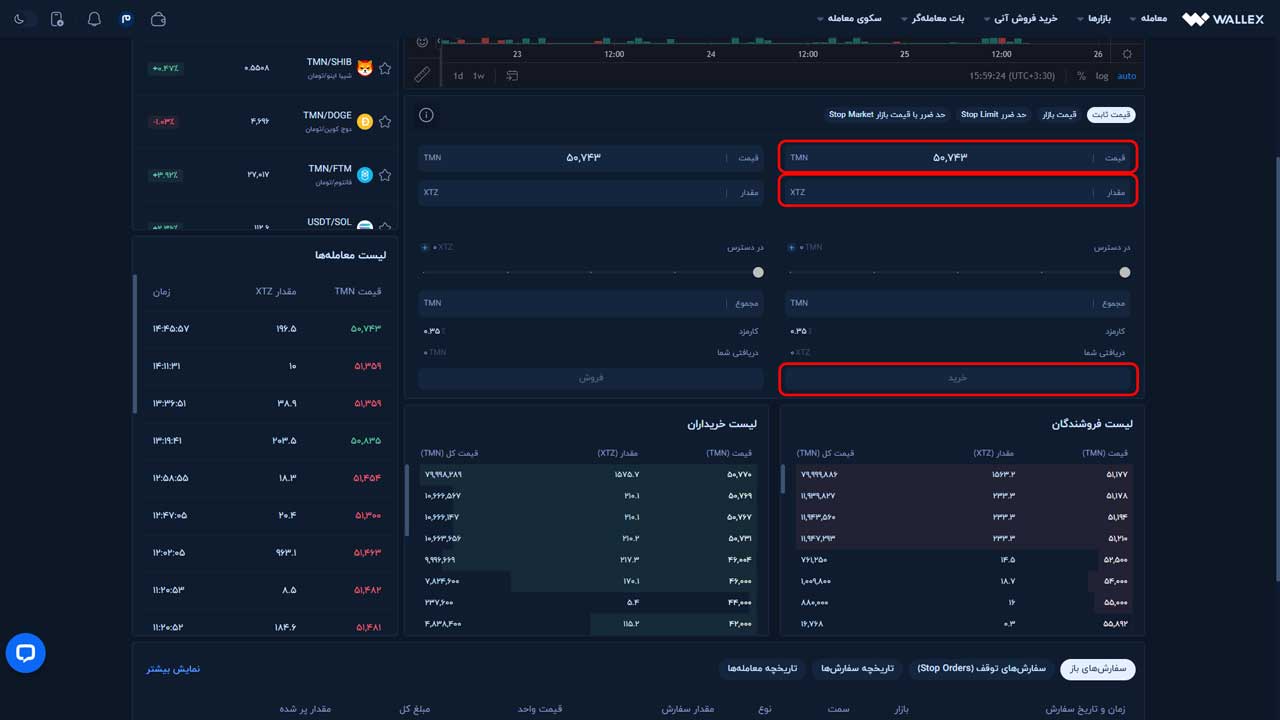Image resolution: width=1280 pixels, height=720 pixels.
Task: Click the chart time 15:59:24 (UTC+3:30)
Action: pyautogui.click(x=1011, y=76)
